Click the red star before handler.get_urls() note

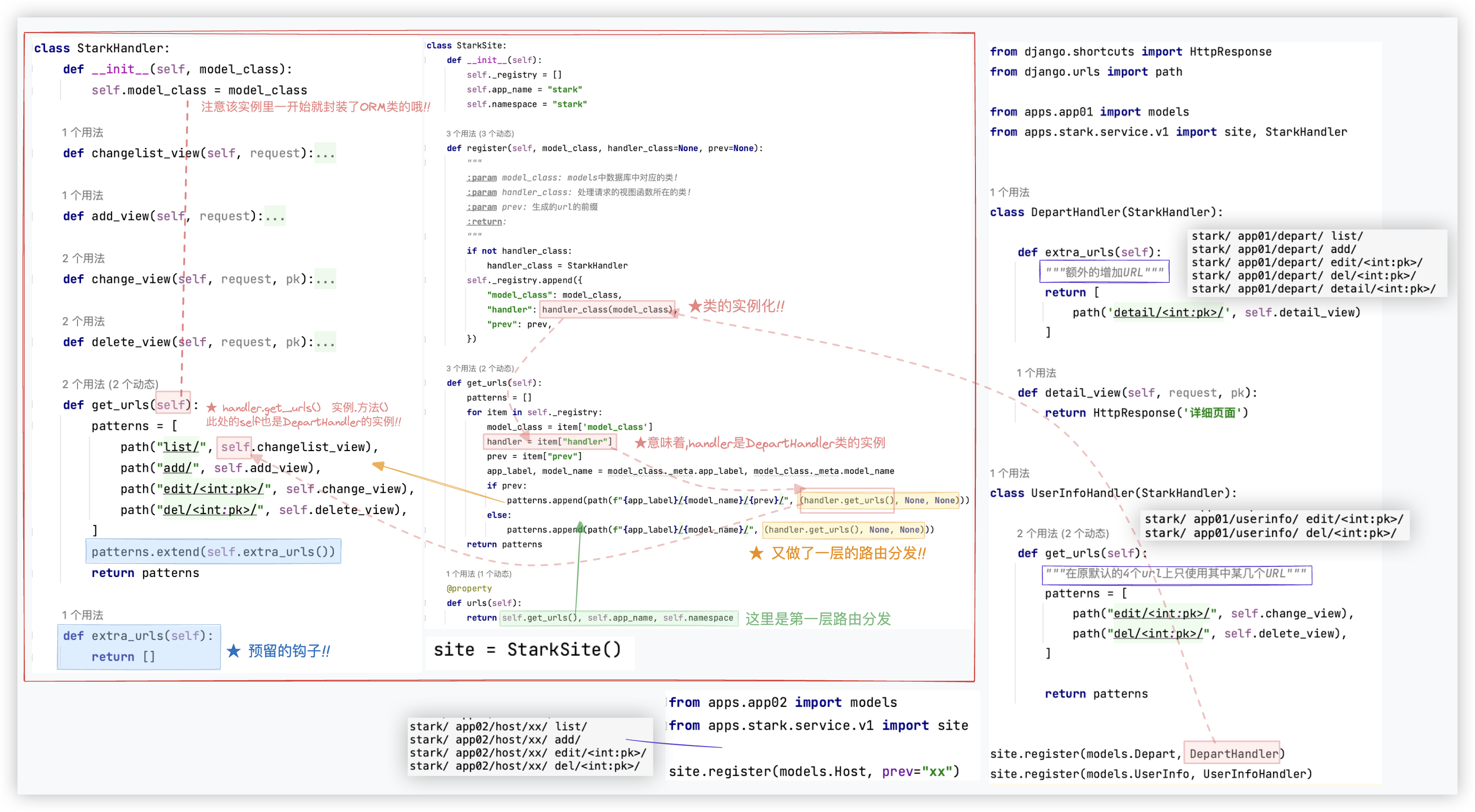pos(211,408)
